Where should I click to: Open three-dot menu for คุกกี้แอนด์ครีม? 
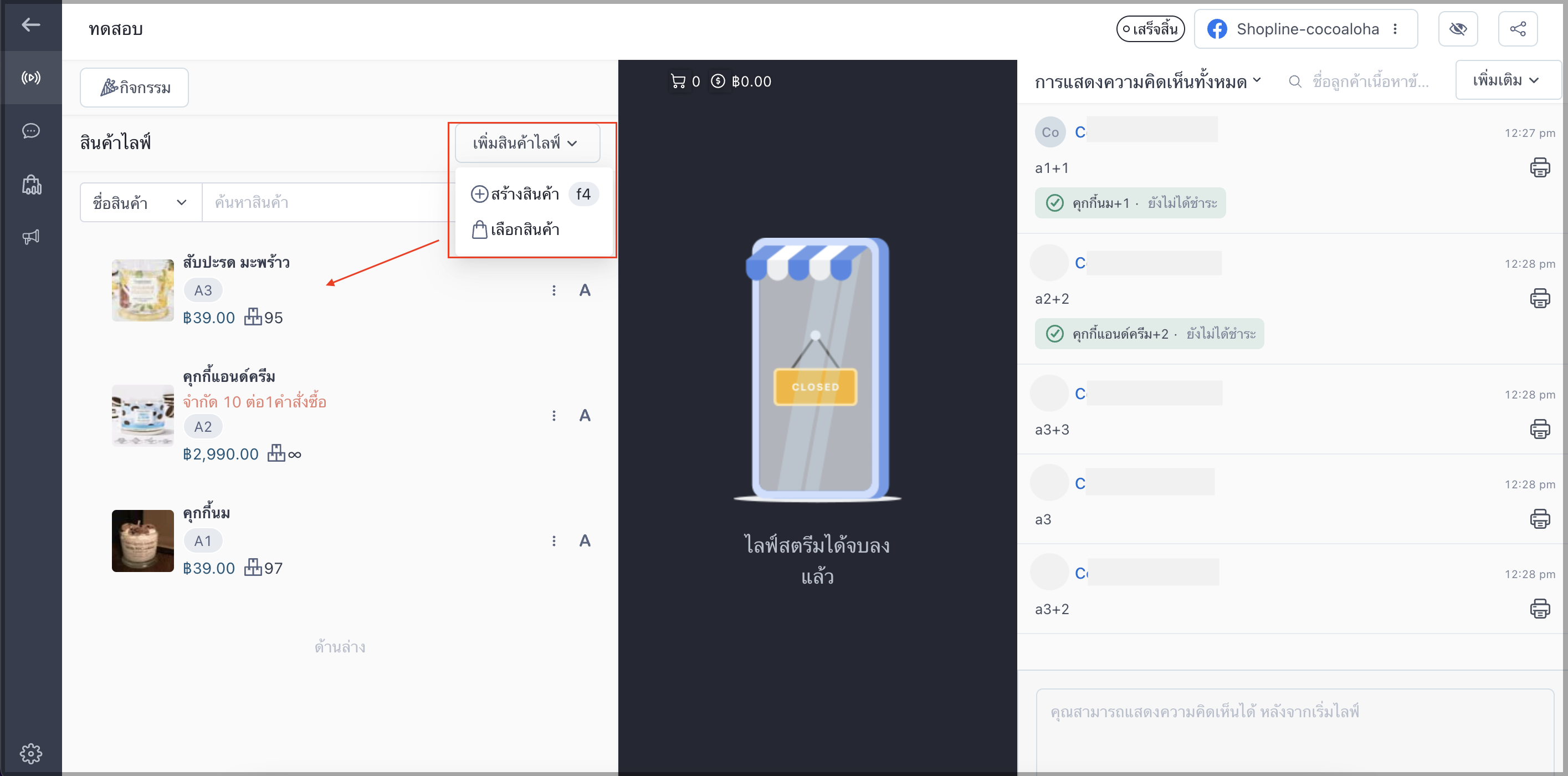click(554, 415)
